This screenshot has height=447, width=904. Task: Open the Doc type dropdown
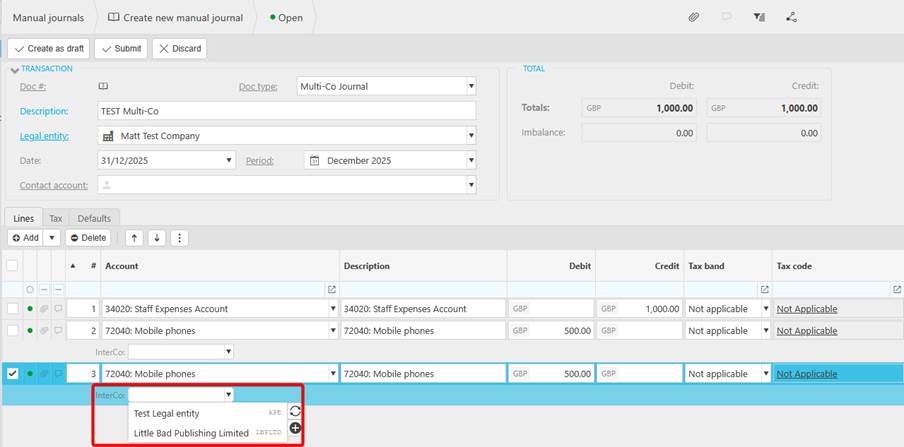click(471, 87)
